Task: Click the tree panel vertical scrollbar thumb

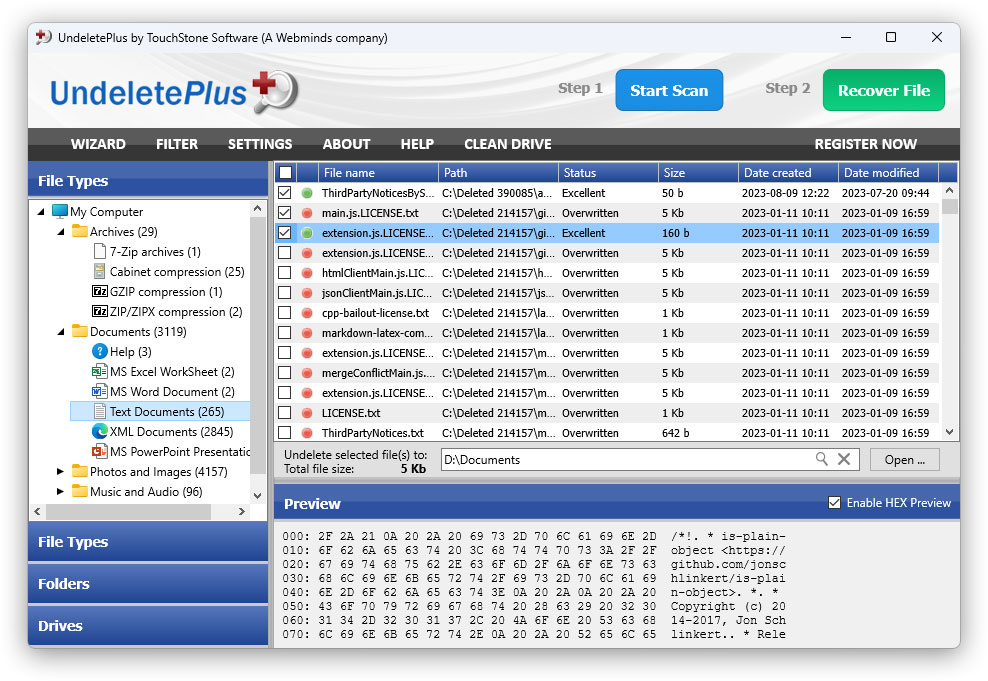Action: click(257, 345)
